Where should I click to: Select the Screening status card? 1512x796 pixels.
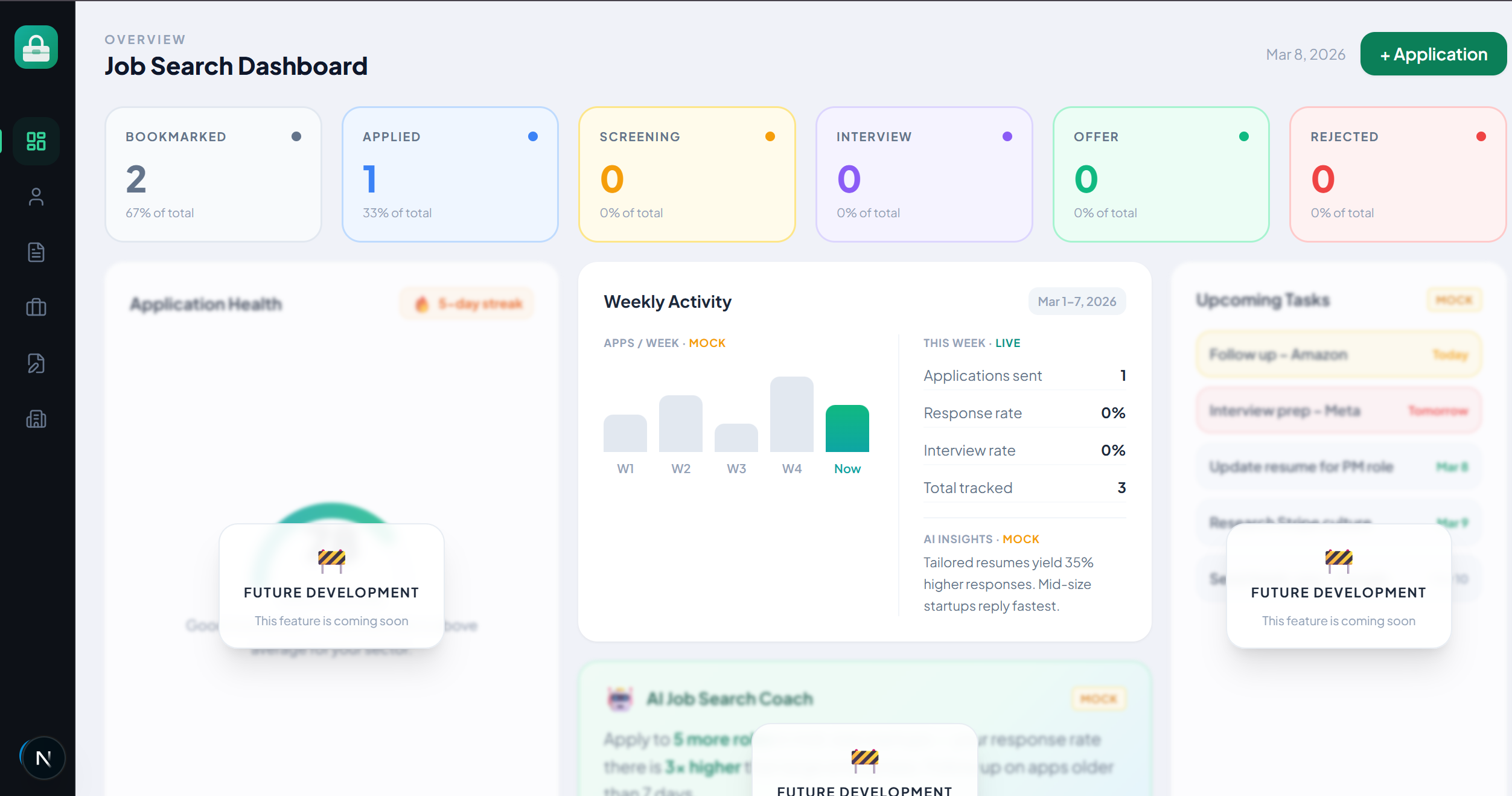[x=687, y=174]
